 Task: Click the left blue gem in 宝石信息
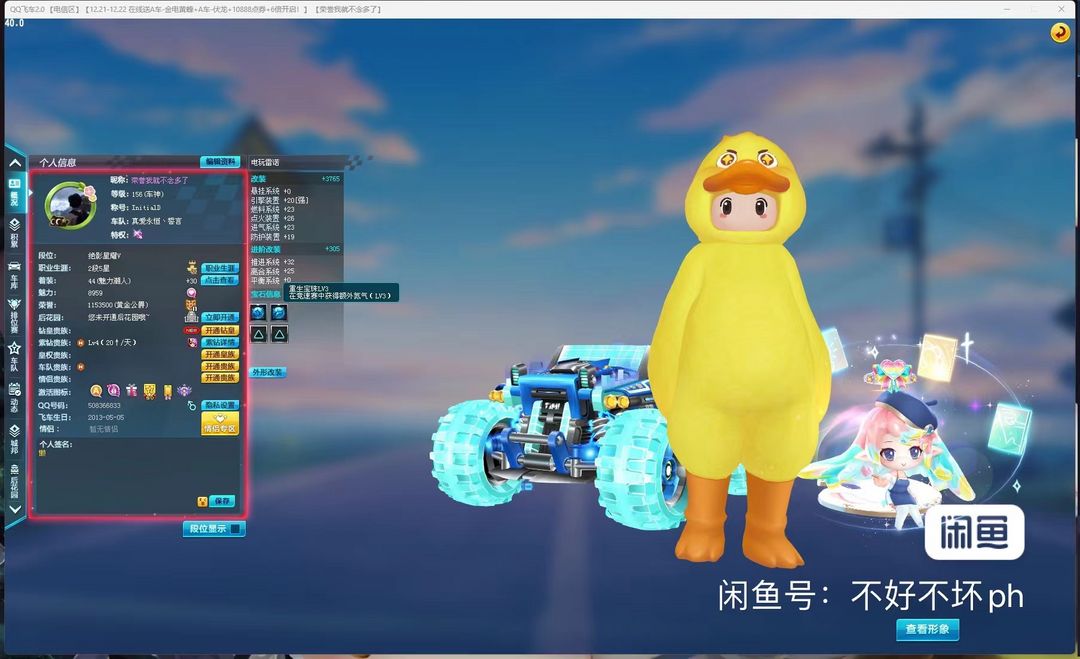[258, 313]
